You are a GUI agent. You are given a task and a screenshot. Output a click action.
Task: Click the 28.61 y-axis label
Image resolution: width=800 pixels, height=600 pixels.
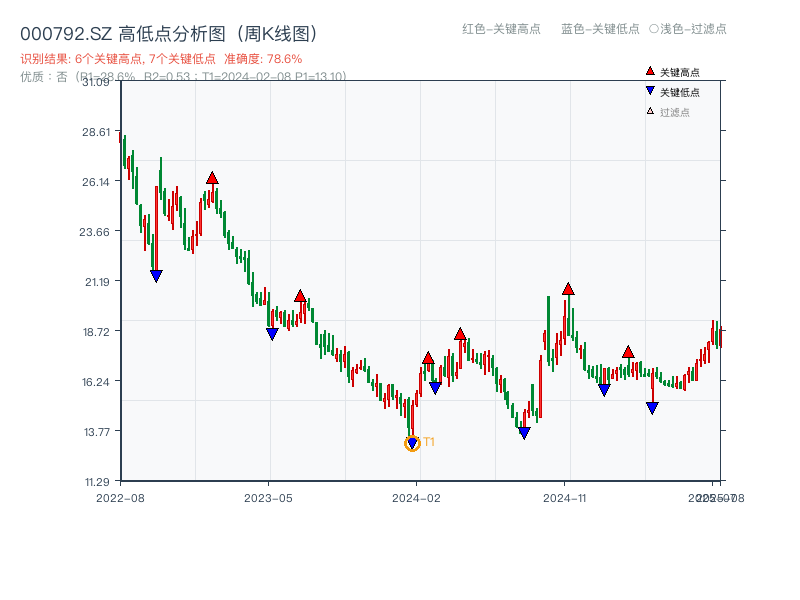click(96, 132)
